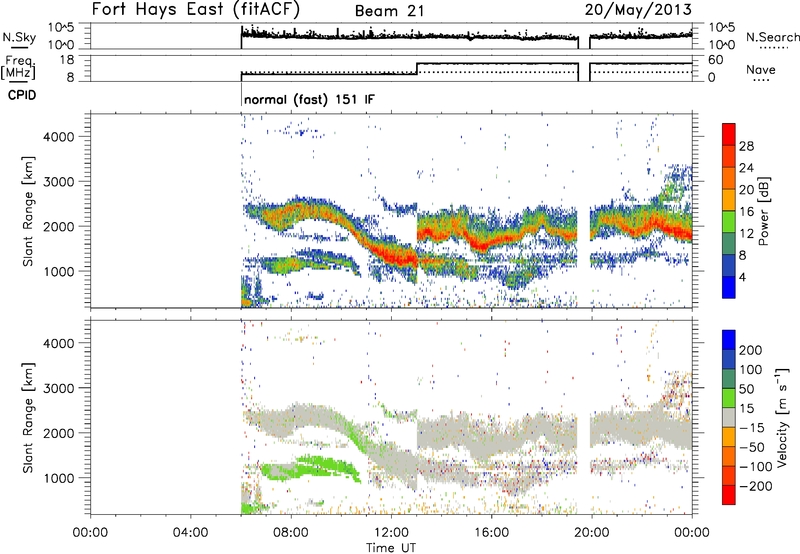Click the blue top velocity colorbar segment

tap(729, 340)
